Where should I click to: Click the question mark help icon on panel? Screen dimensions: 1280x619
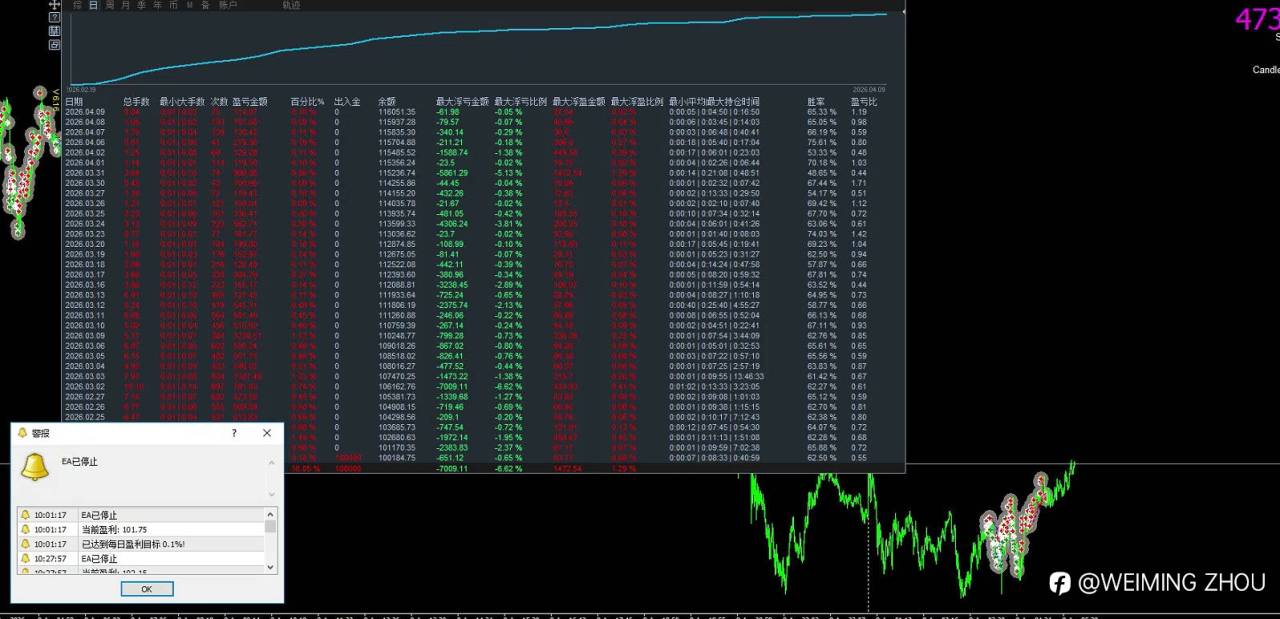54,18
